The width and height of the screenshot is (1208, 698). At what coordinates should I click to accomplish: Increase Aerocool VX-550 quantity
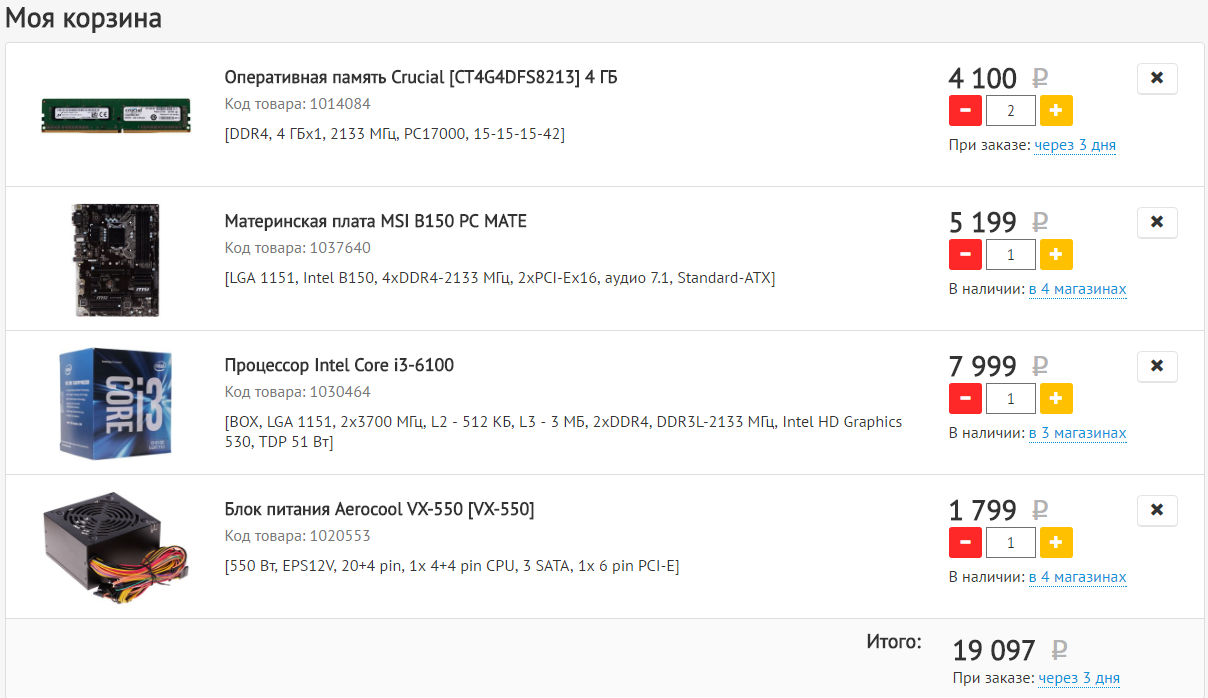point(1056,543)
